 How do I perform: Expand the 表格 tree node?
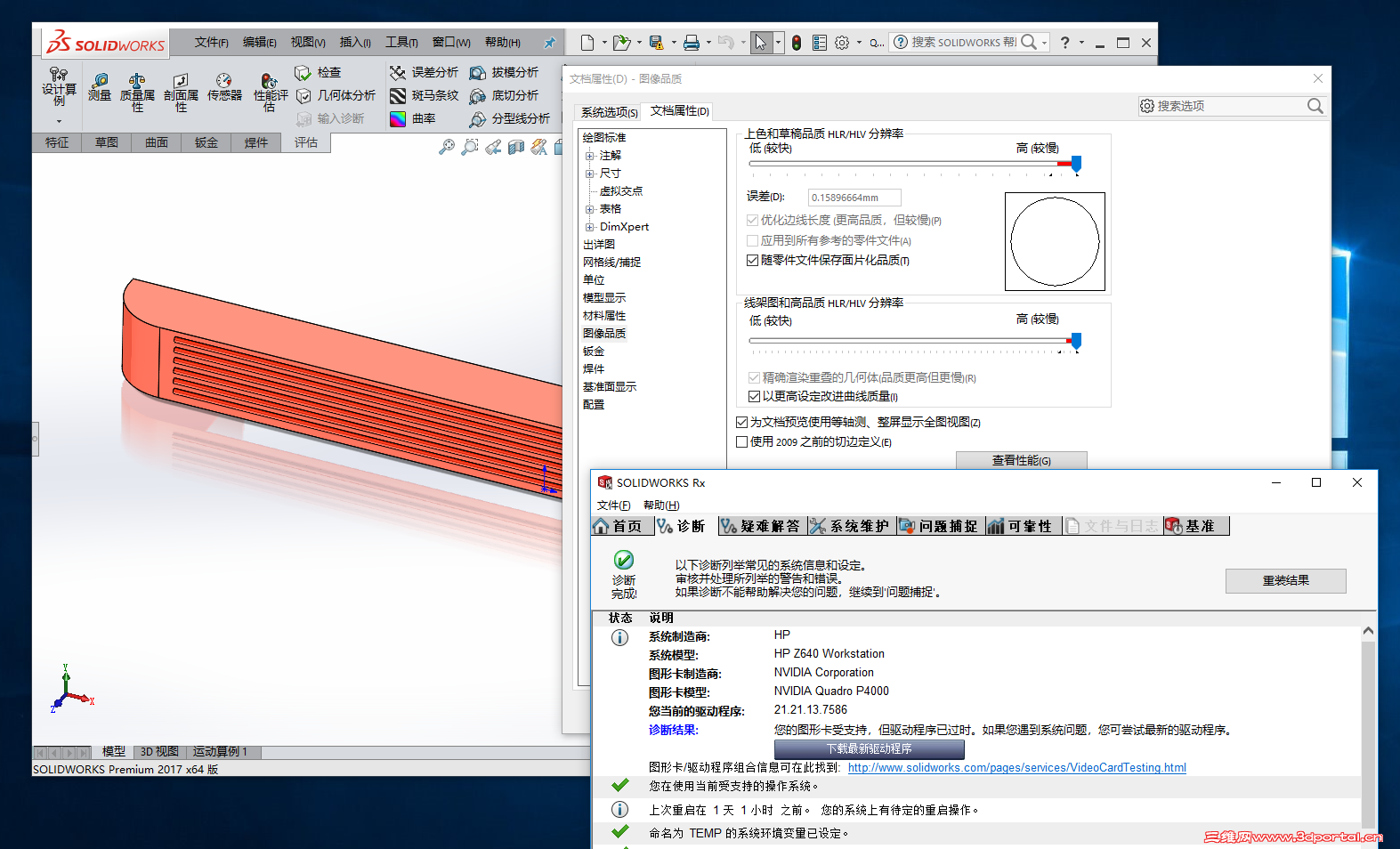[x=590, y=209]
